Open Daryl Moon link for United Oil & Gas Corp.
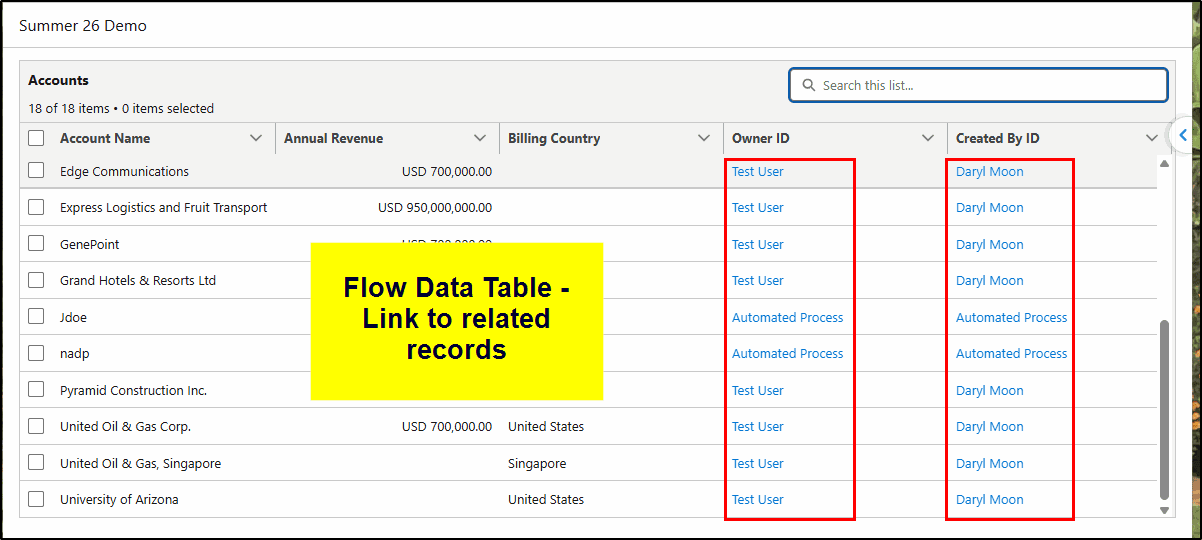The width and height of the screenshot is (1202, 540). click(989, 426)
